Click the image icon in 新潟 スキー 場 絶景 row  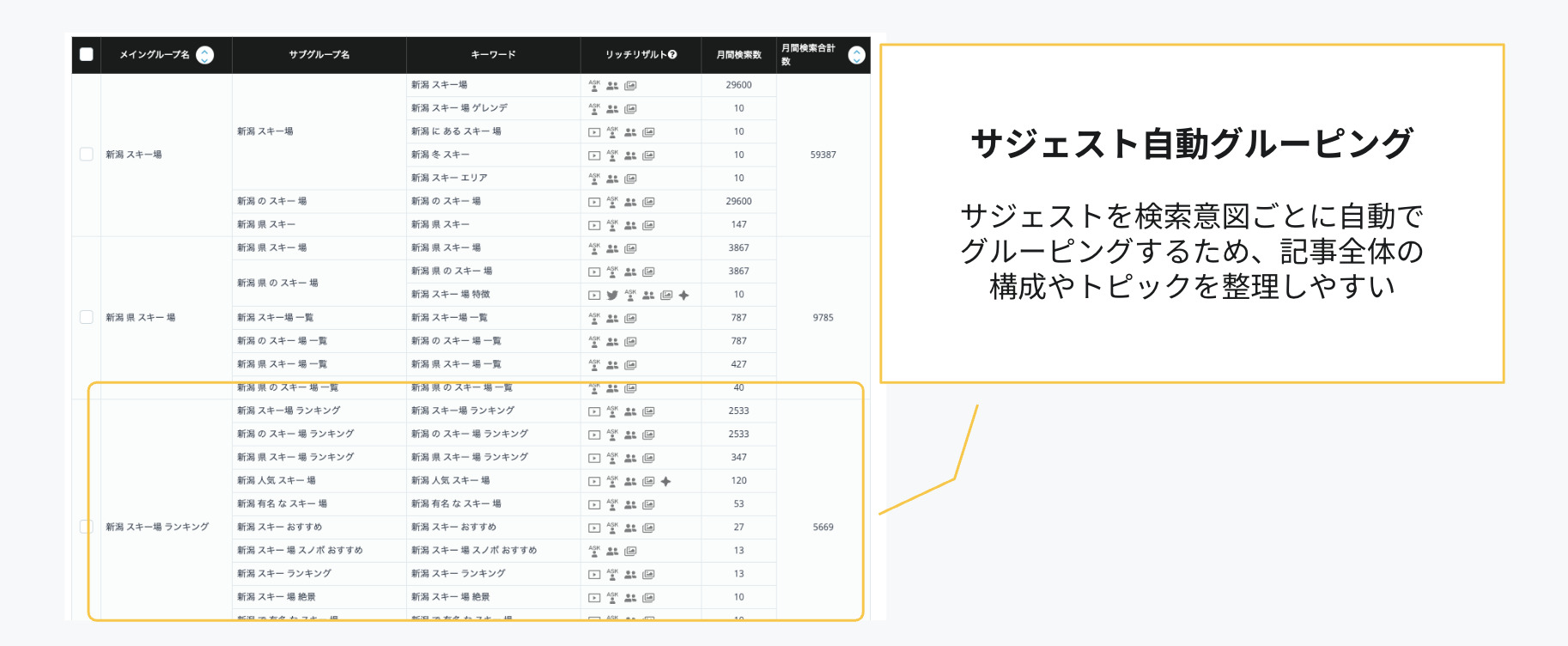pyautogui.click(x=648, y=597)
